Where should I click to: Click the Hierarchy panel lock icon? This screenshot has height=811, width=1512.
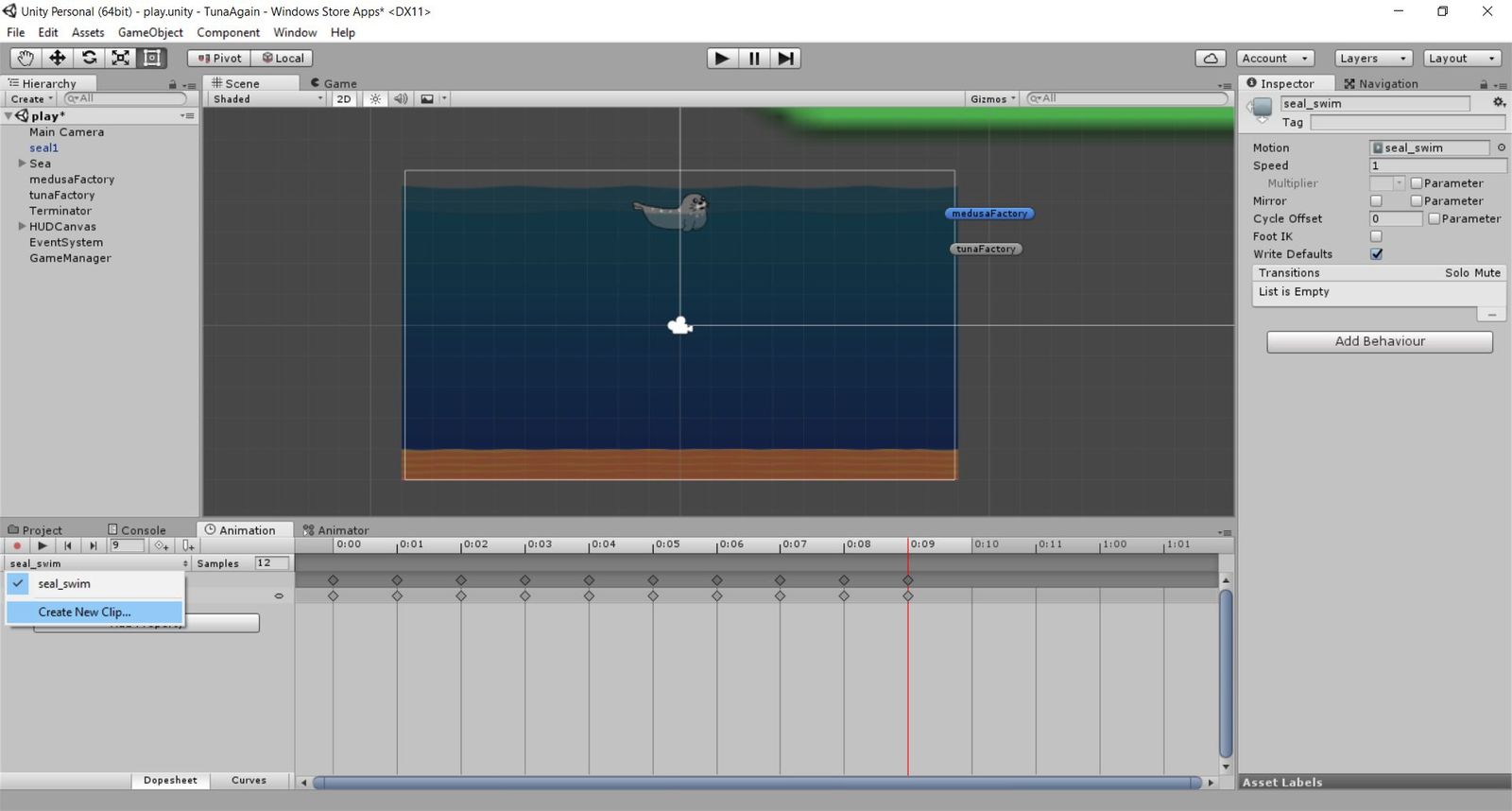tap(172, 84)
